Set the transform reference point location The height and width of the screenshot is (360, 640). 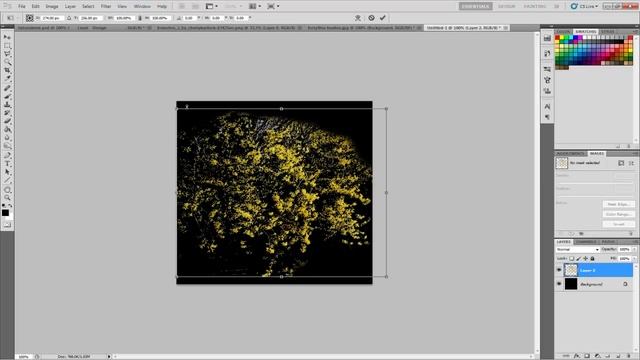pyautogui.click(x=29, y=18)
